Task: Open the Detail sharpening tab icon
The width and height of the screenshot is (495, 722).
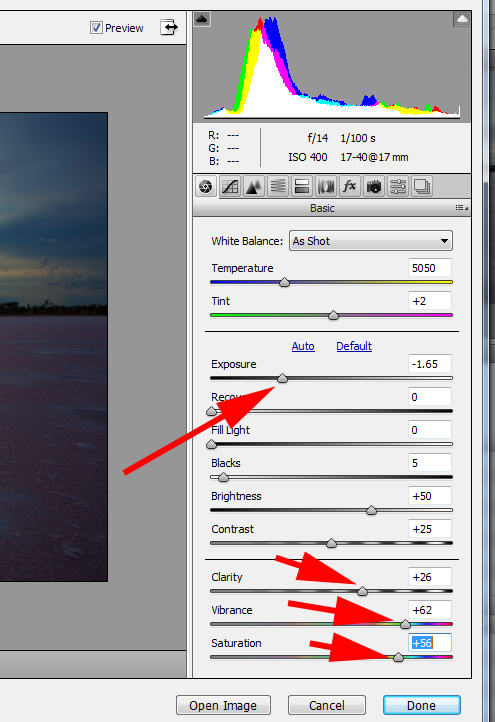Action: coord(254,186)
